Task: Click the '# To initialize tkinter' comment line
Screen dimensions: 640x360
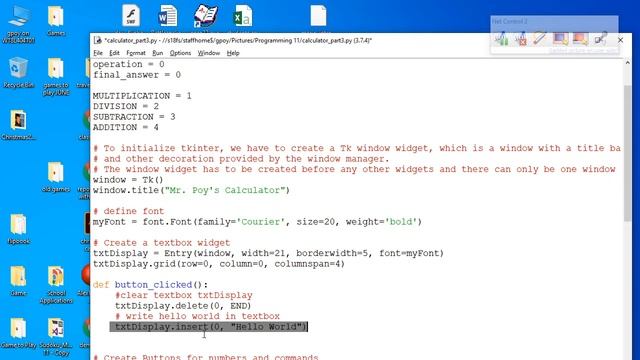Action: [357, 149]
